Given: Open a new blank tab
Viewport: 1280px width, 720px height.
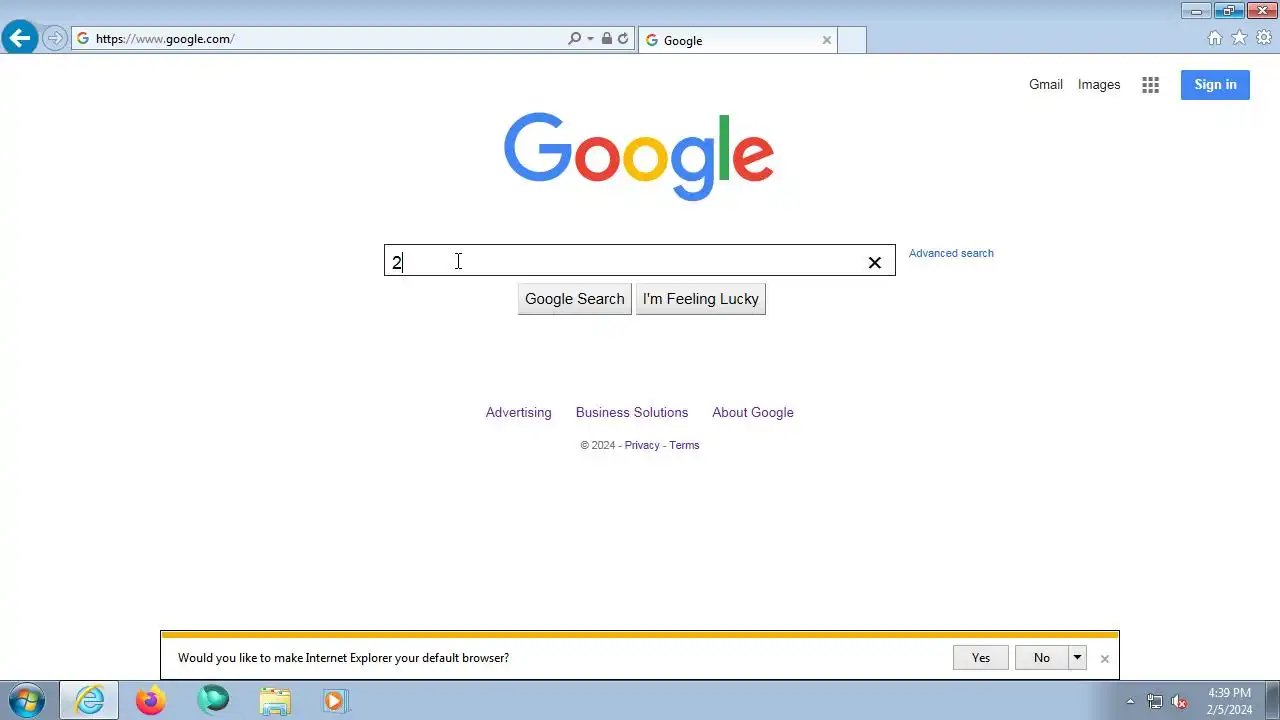Looking at the screenshot, I should click(852, 40).
